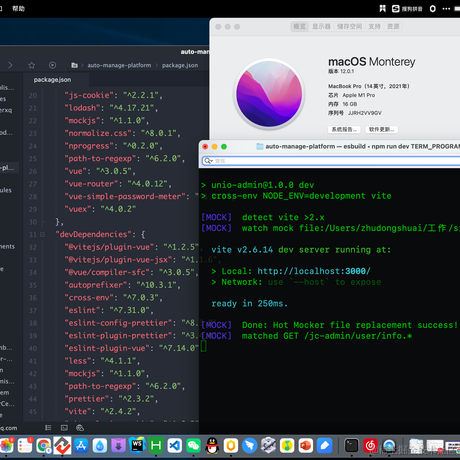Click the folder icon in the breadcrumb bar
Viewport: 460px width, 460px height.
75,65
